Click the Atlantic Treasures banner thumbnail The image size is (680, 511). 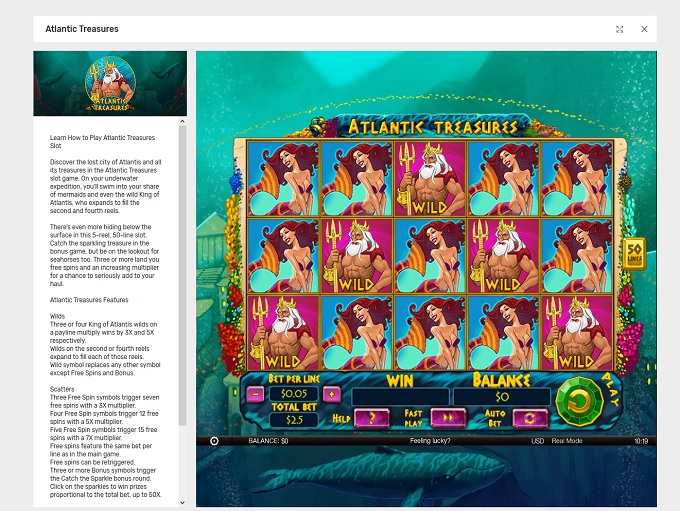click(x=110, y=84)
